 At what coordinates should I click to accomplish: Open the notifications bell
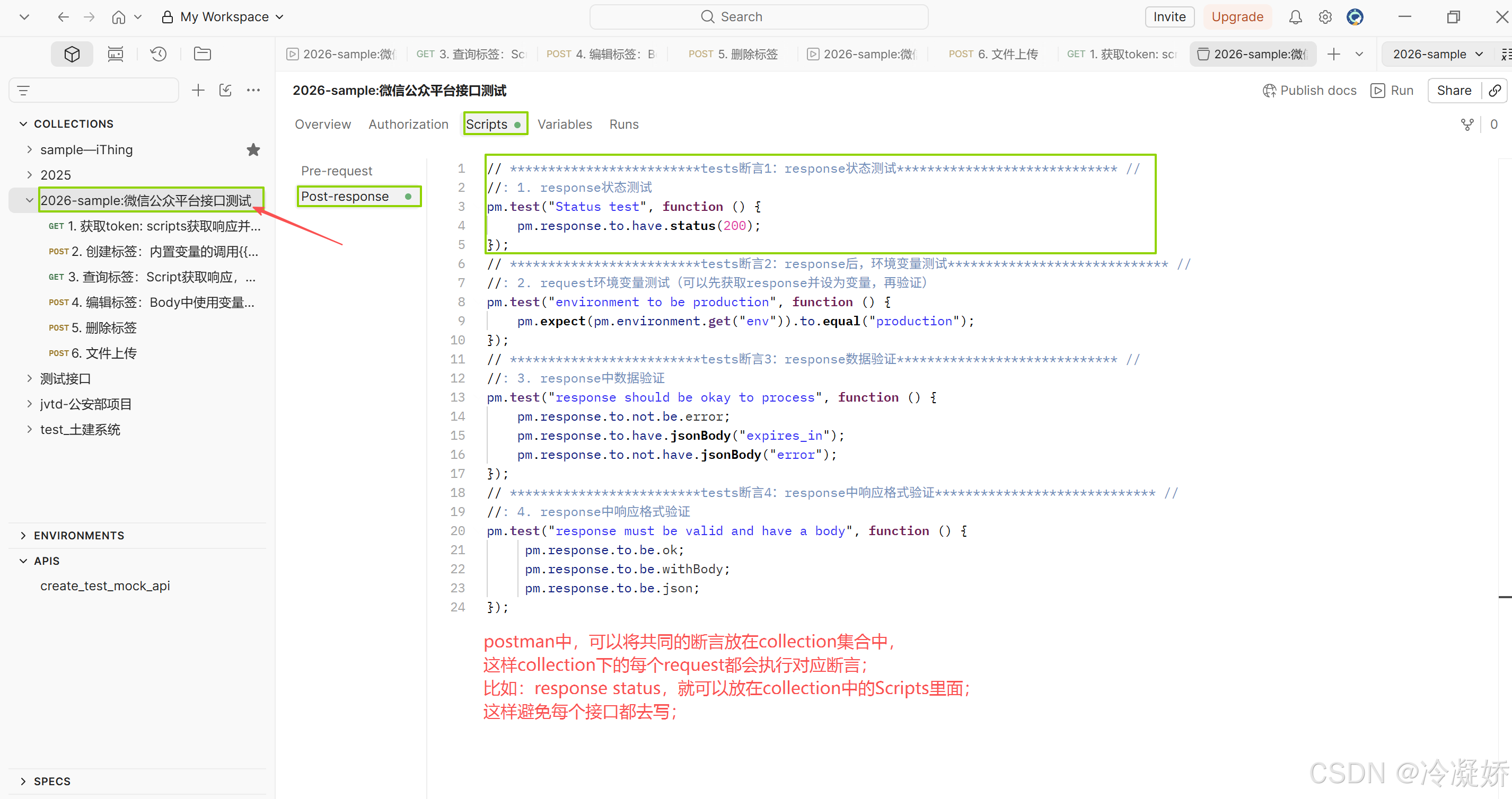(1295, 17)
